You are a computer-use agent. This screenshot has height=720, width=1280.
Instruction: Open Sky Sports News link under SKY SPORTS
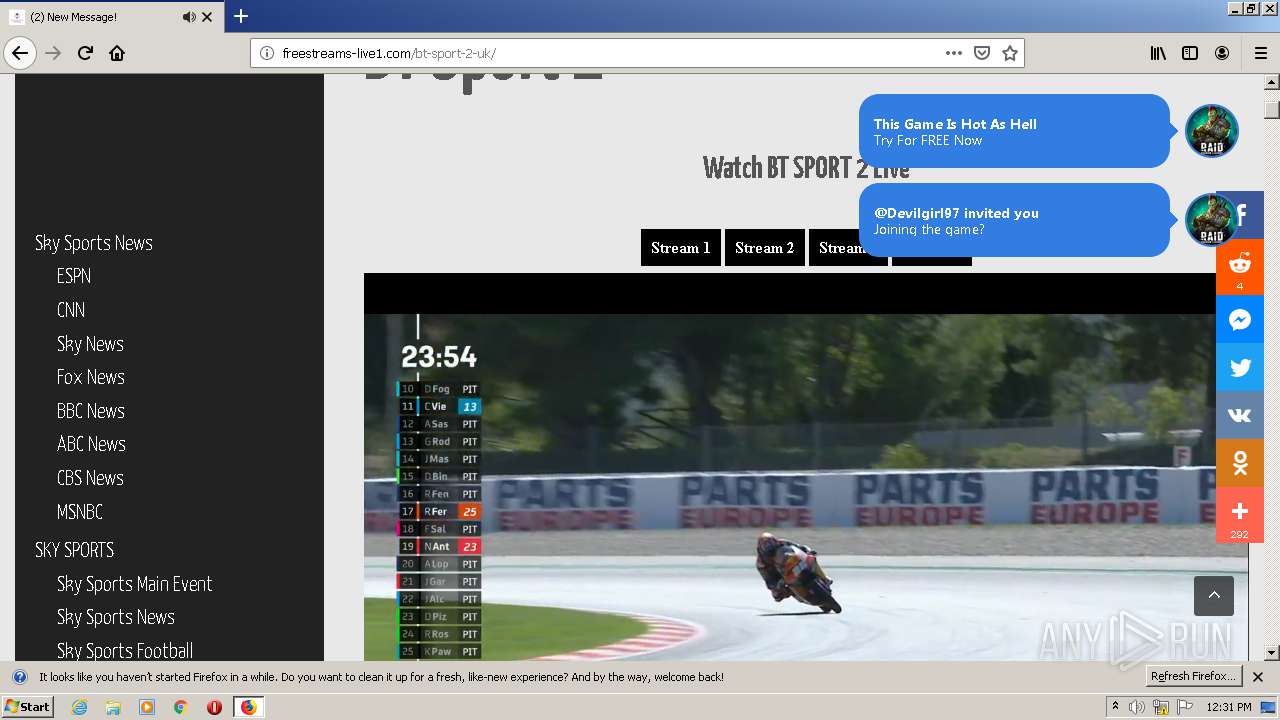(x=116, y=617)
